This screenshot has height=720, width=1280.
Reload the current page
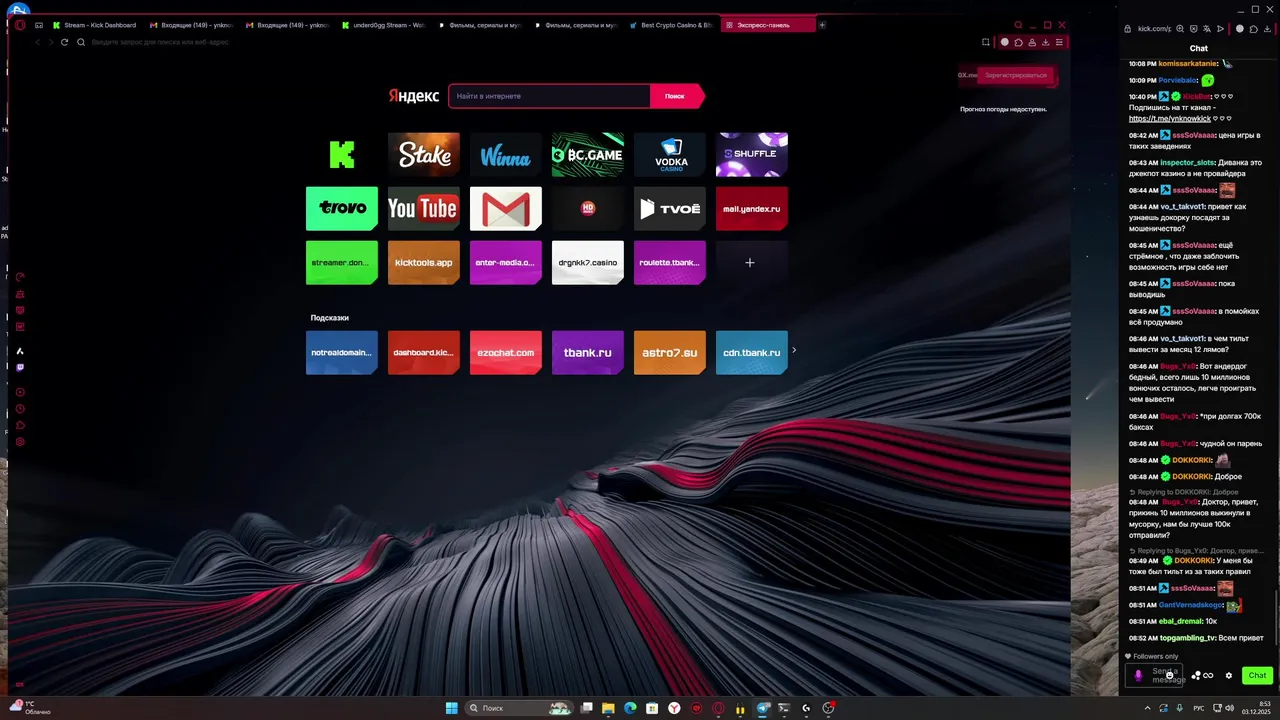65,42
